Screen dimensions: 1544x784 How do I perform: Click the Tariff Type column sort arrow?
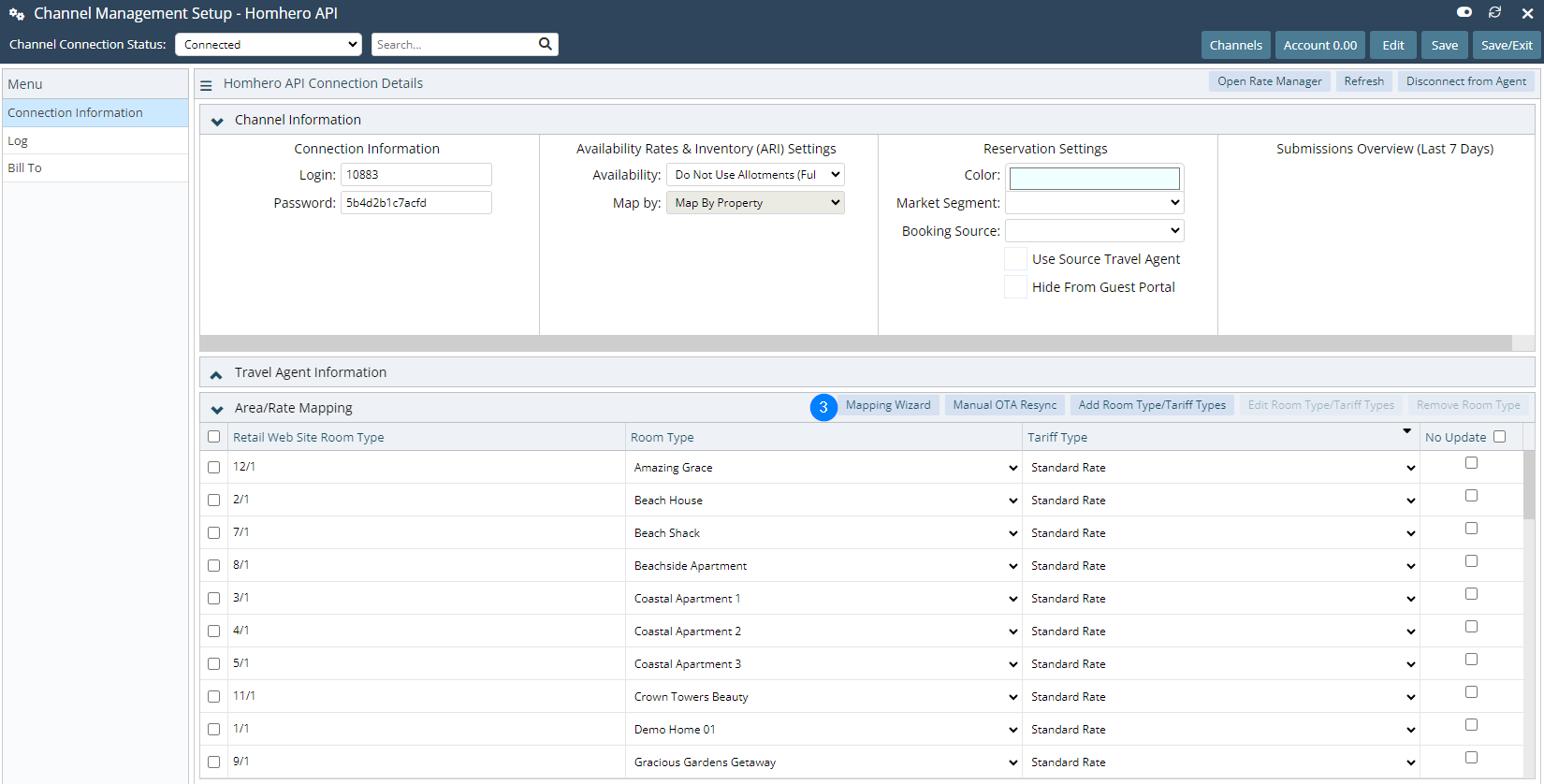pos(1406,431)
